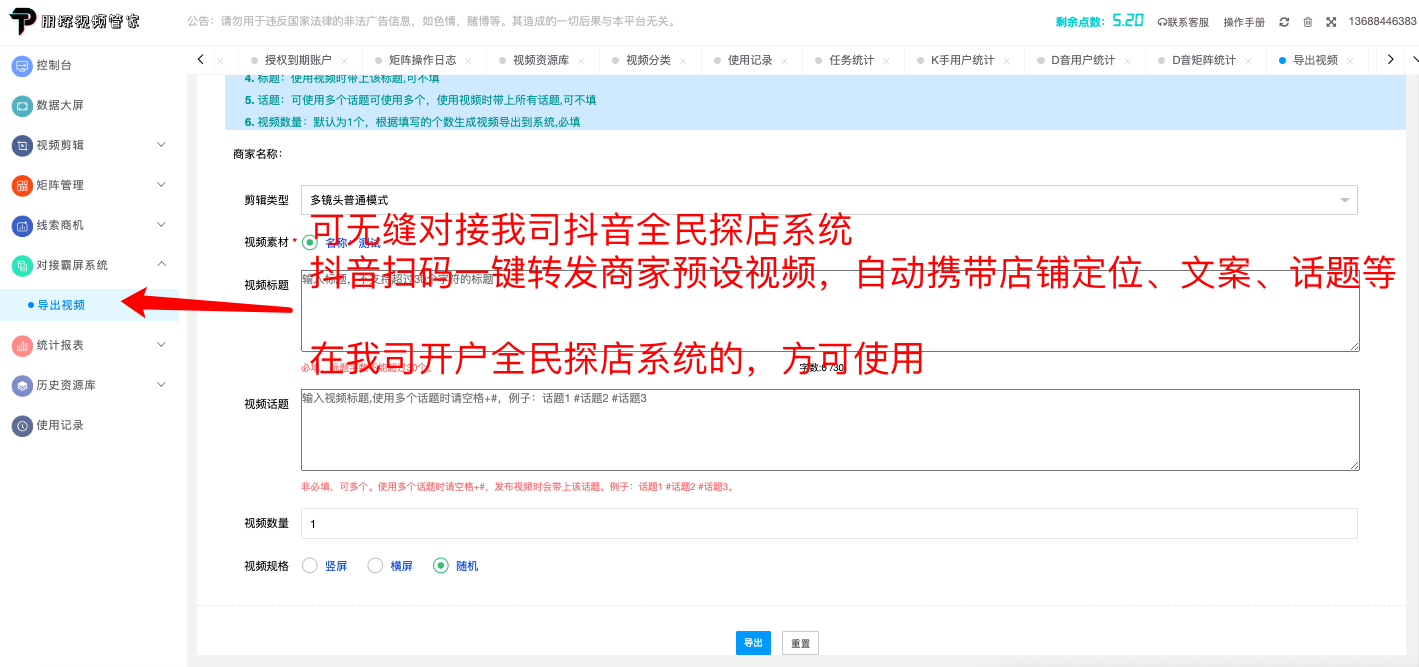Viewport: 1419px width, 667px height.
Task: Close the 视频分类 tab
Action: pos(684,61)
